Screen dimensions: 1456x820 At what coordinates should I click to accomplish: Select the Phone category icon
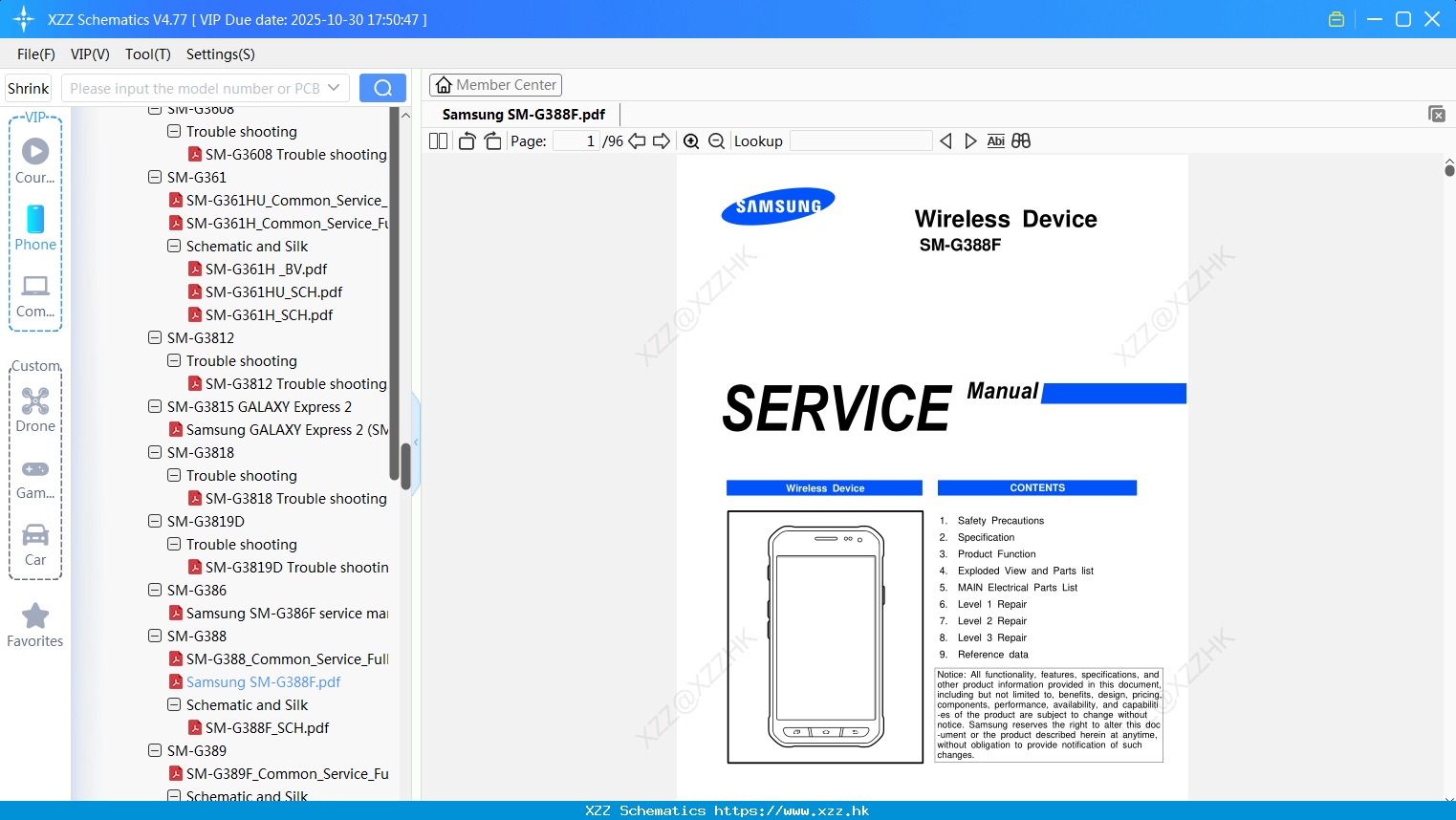[35, 227]
